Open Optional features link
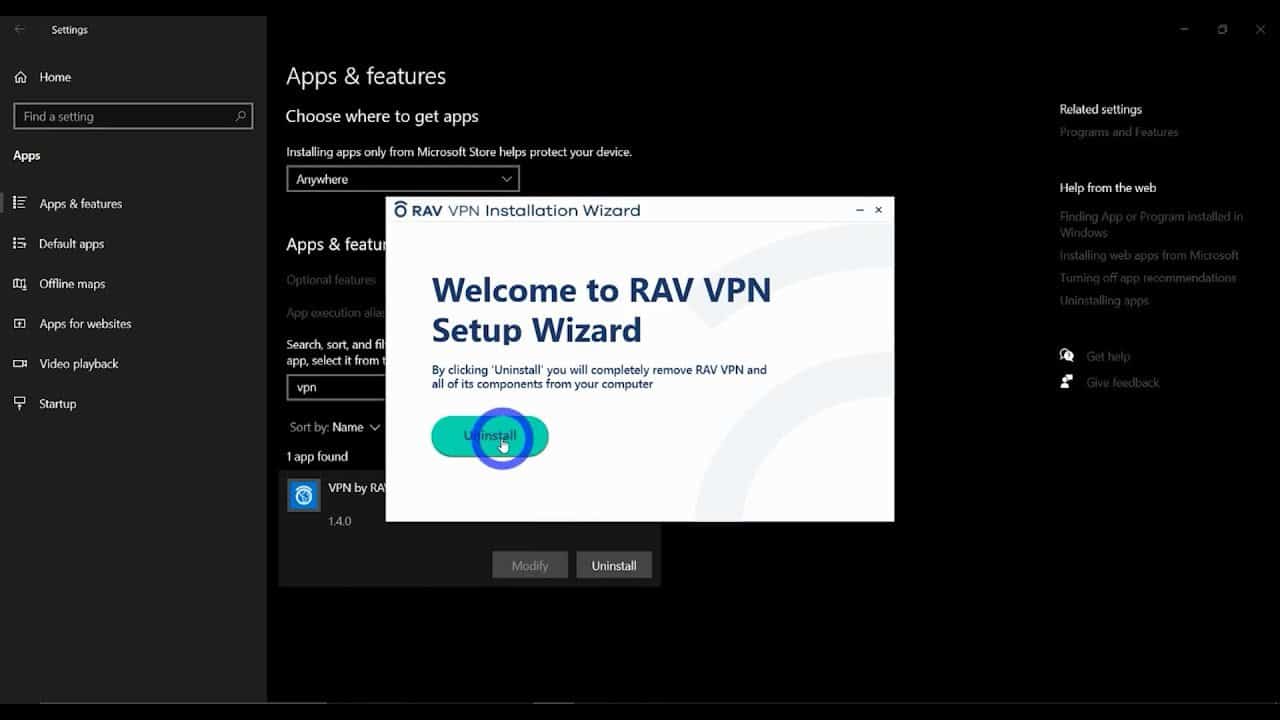Screen dimensions: 1280x720 tap(331, 280)
